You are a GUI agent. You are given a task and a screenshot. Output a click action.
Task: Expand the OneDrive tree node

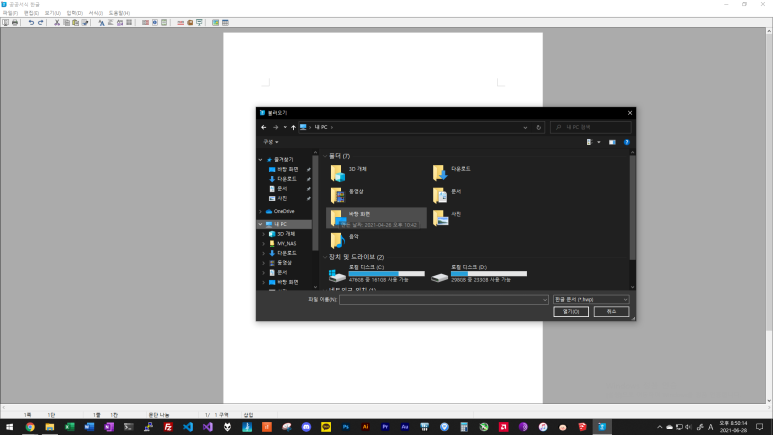[260, 212]
